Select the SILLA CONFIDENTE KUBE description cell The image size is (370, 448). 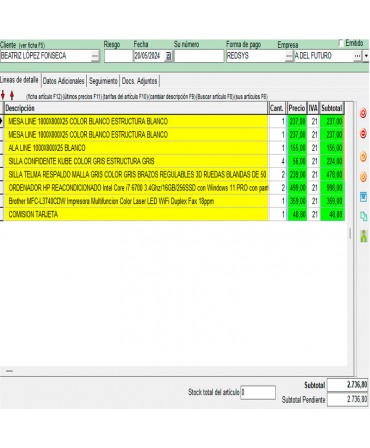(136, 161)
